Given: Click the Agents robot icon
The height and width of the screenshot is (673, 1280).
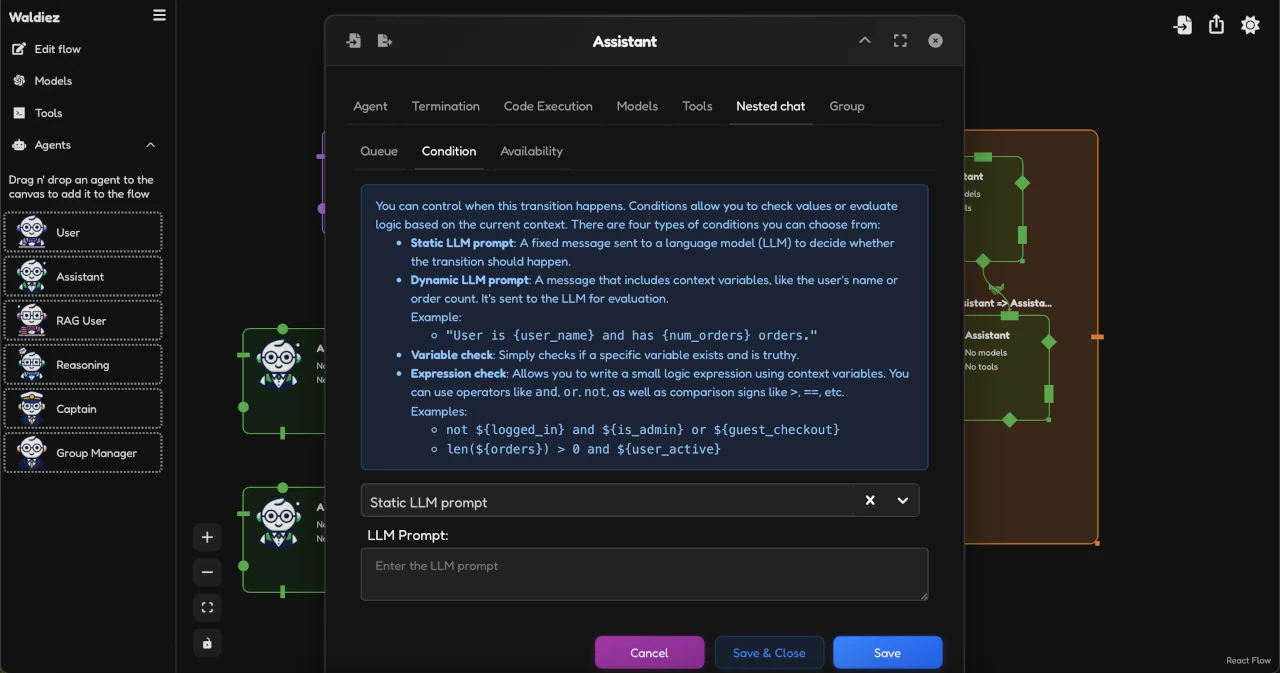Looking at the screenshot, I should 19,145.
